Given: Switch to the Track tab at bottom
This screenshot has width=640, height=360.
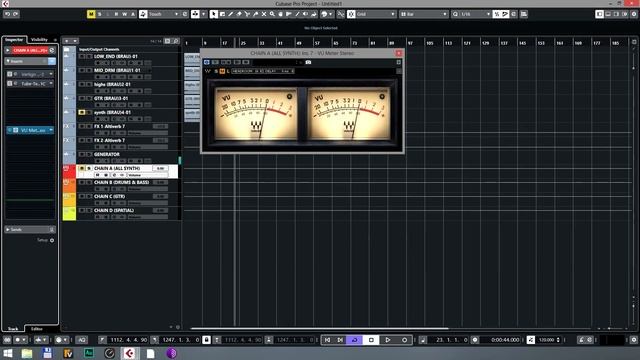Looking at the screenshot, I should (13, 329).
